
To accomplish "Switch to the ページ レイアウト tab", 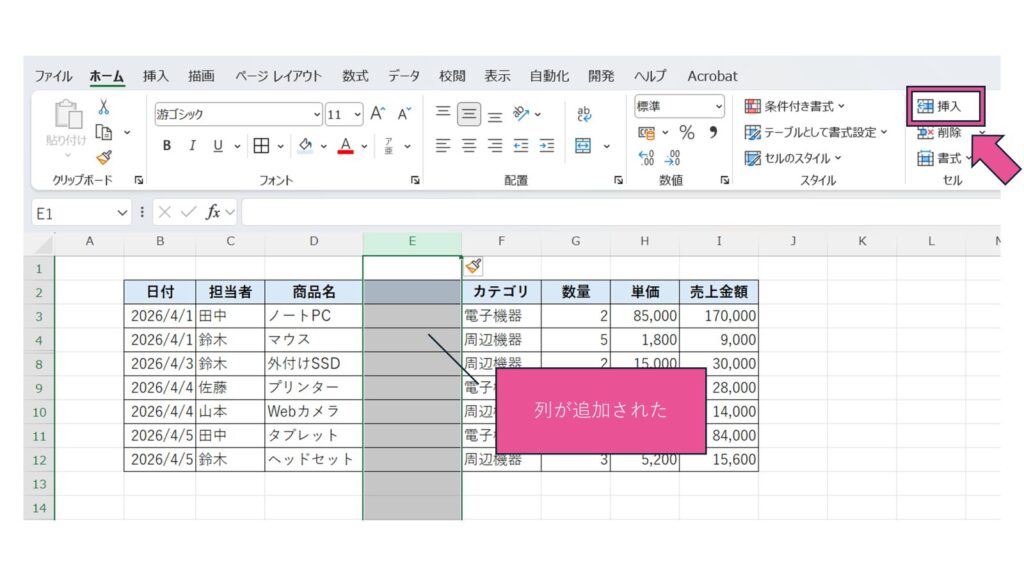I will point(279,76).
